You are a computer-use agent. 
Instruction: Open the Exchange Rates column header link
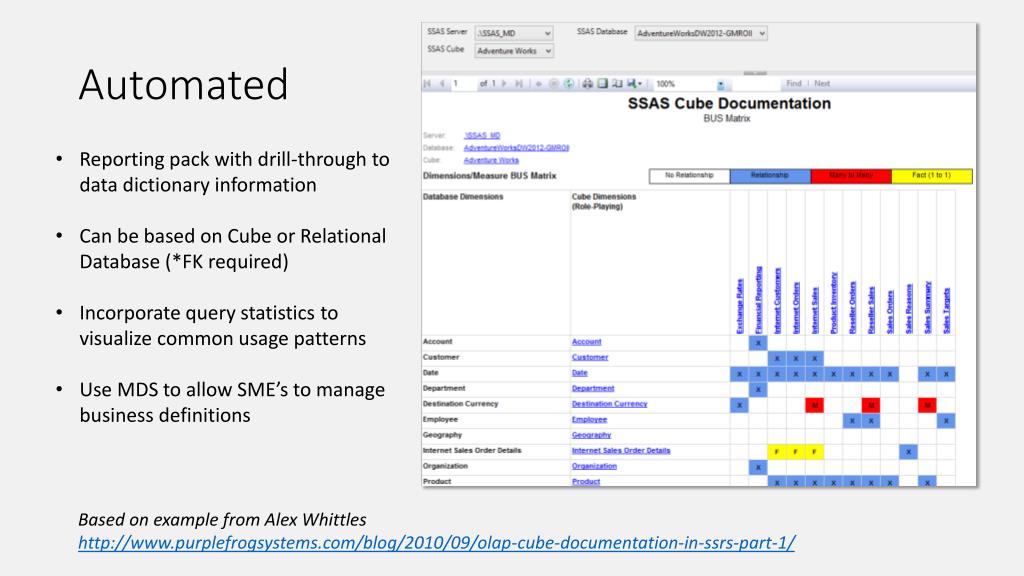[x=739, y=306]
